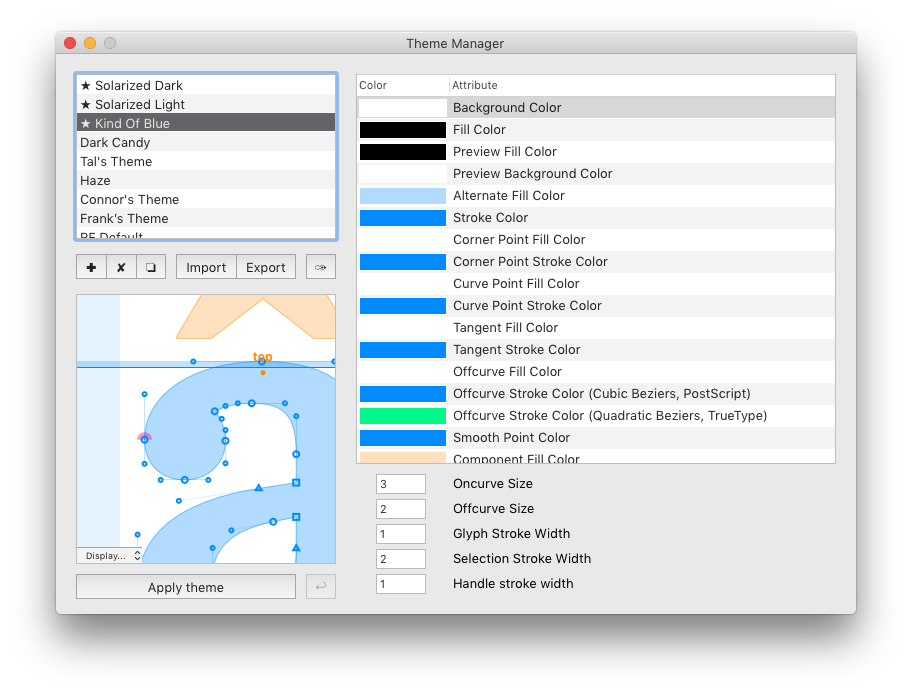Export the current theme

266,267
